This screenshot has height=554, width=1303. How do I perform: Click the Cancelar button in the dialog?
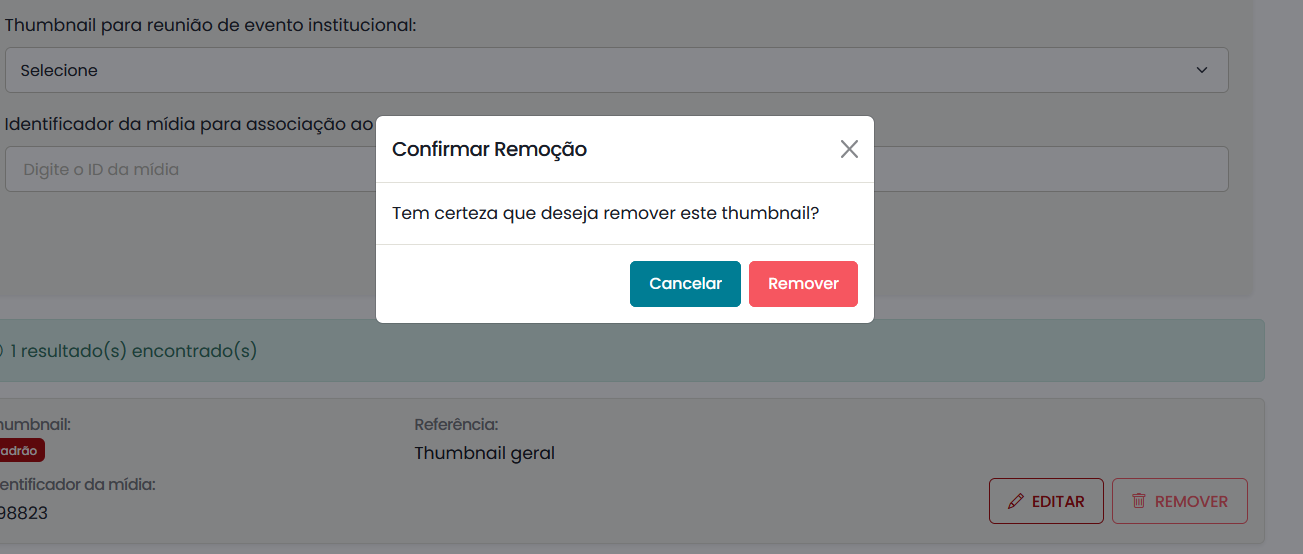tap(685, 284)
